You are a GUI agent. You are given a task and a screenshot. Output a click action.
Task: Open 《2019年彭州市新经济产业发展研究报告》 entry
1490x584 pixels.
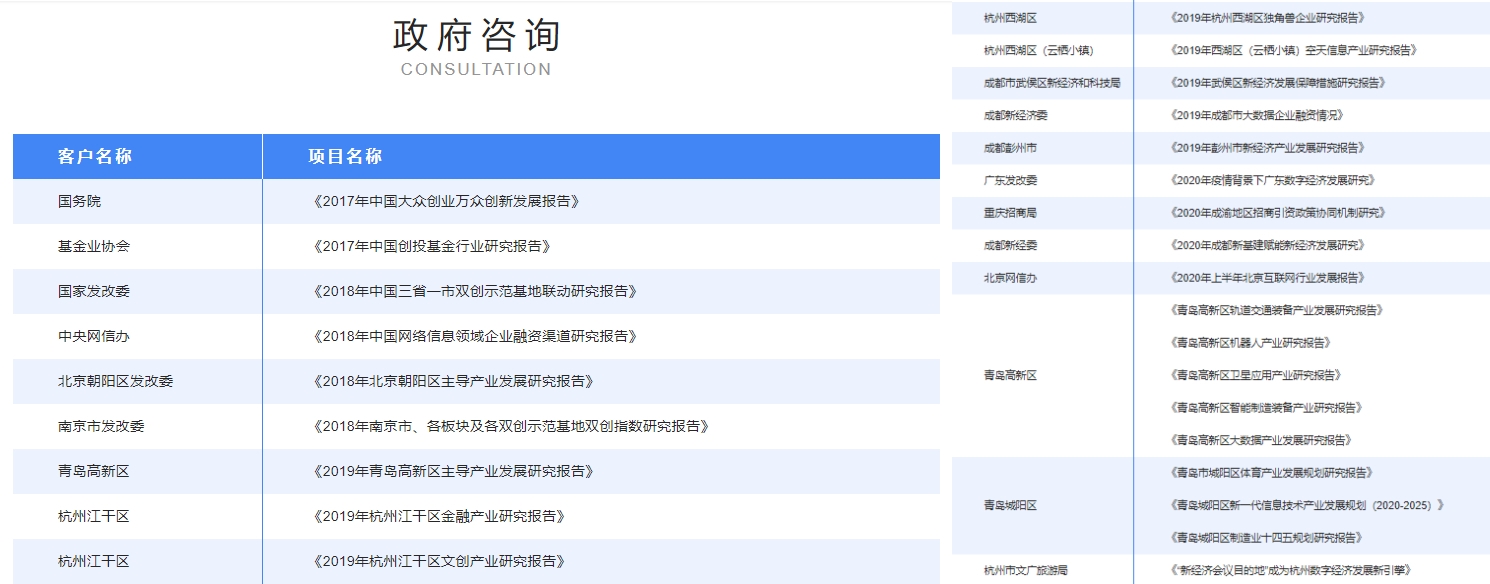tap(1267, 148)
